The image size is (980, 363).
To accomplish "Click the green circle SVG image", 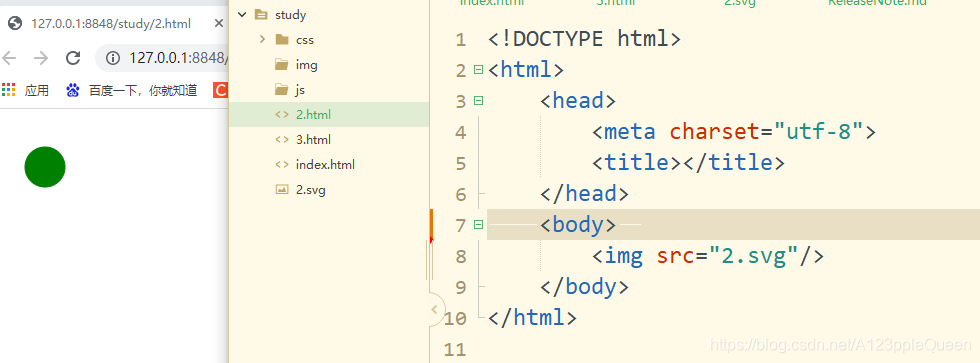I will tap(45, 167).
